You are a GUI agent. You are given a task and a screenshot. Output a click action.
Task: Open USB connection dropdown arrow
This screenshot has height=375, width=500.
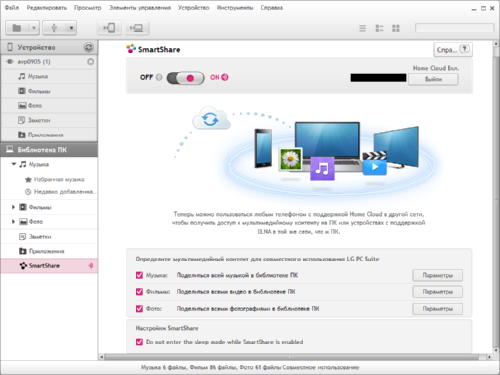(71, 28)
